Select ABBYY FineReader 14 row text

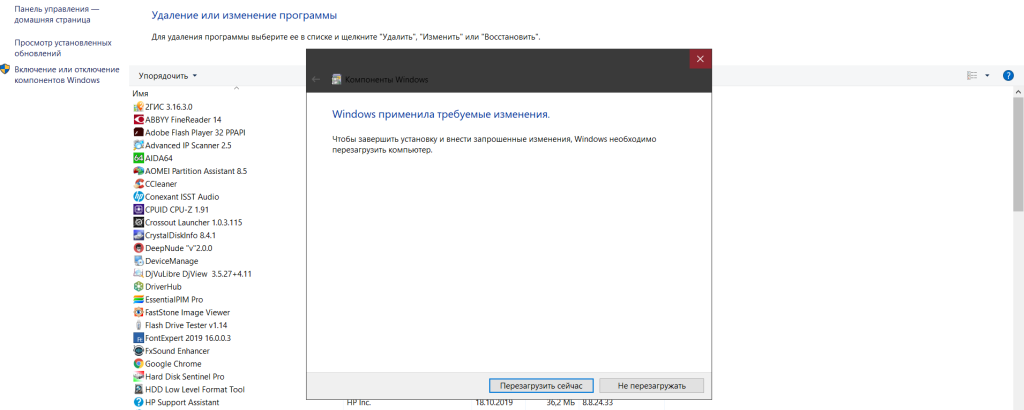pos(184,119)
